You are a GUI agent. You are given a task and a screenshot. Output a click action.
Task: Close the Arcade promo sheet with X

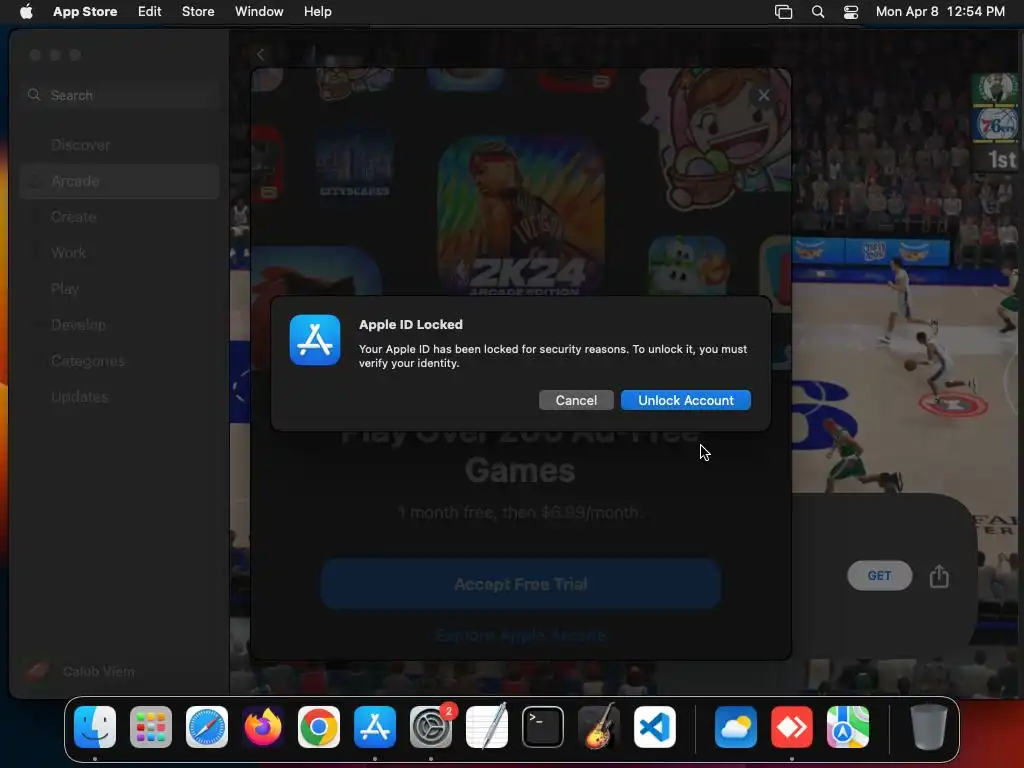pyautogui.click(x=763, y=95)
